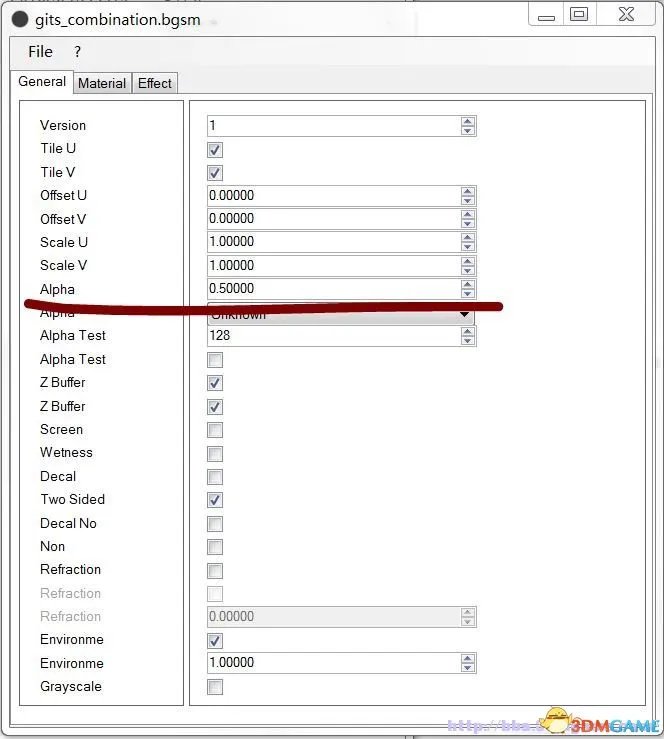This screenshot has width=664, height=739.
Task: Decrease the Alpha Test spinner value
Action: click(468, 341)
